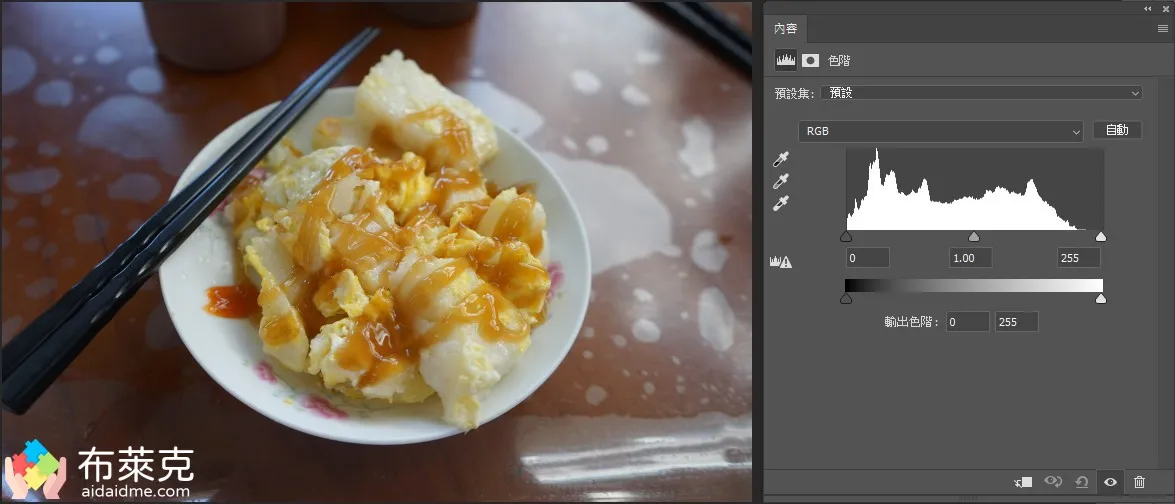Reset adjustment to defaults icon
The width and height of the screenshot is (1175, 504).
(x=1081, y=482)
